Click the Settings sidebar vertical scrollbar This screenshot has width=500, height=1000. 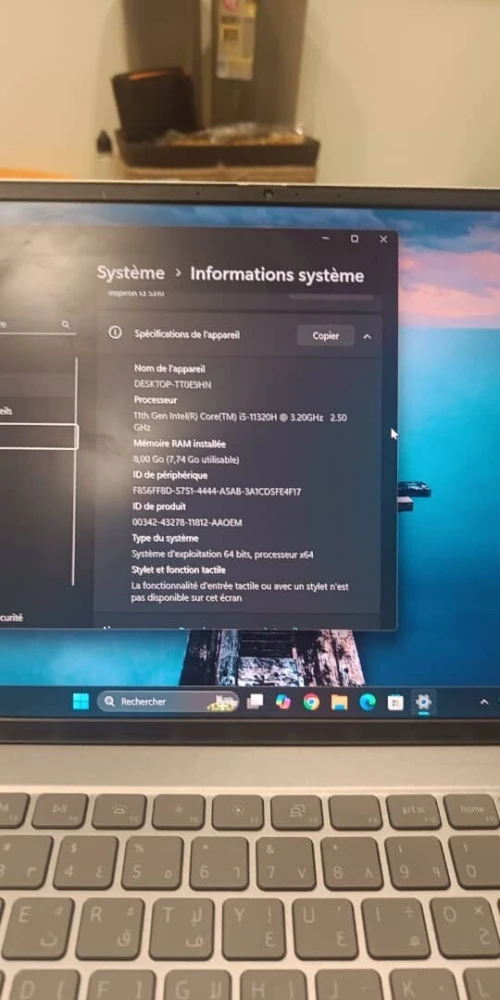coord(75,471)
